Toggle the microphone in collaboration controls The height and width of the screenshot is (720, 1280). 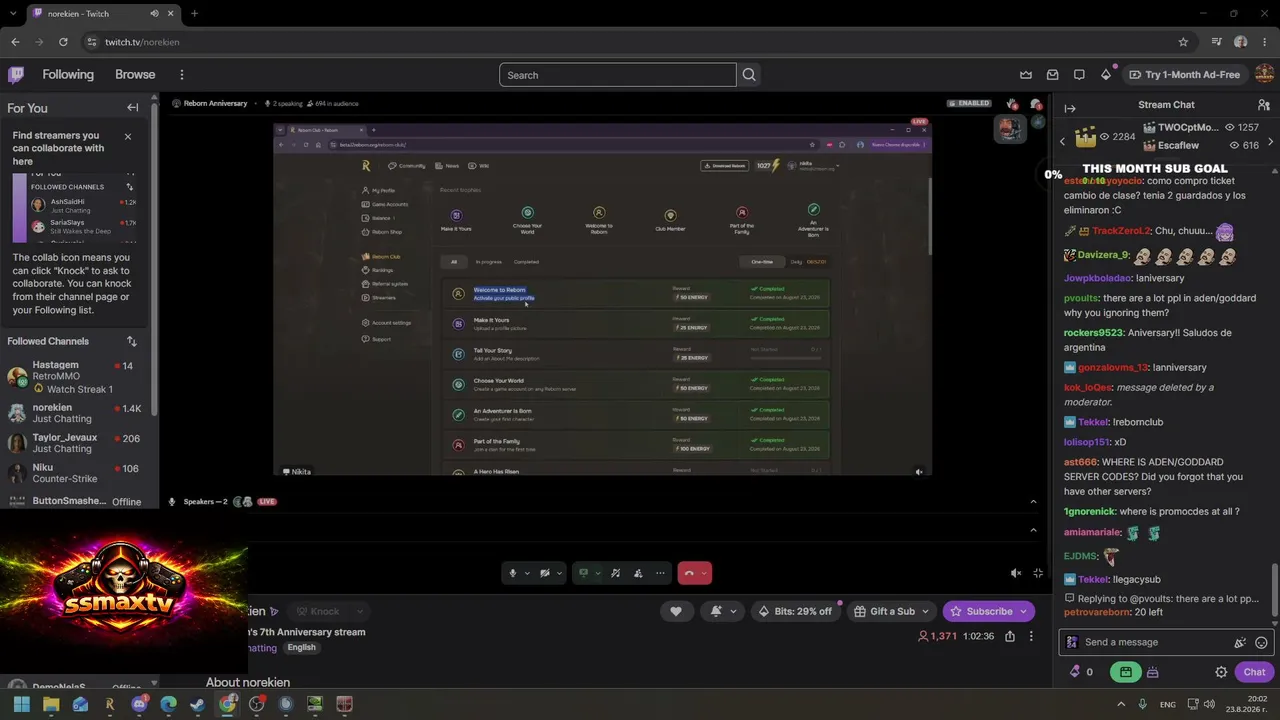click(x=513, y=573)
